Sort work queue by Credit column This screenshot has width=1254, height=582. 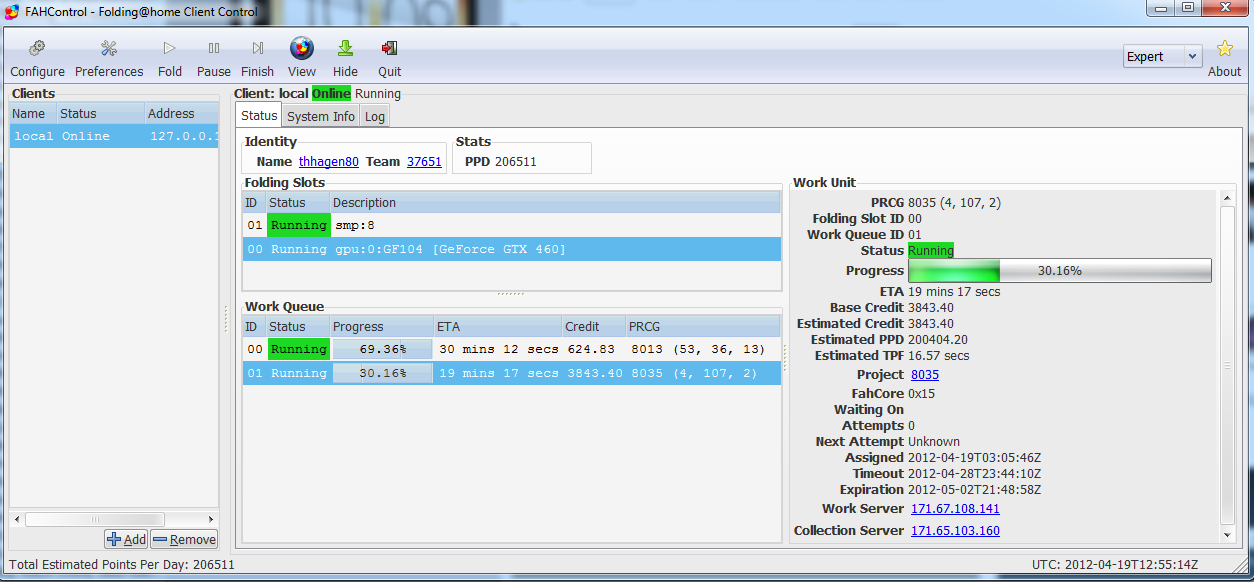point(593,327)
